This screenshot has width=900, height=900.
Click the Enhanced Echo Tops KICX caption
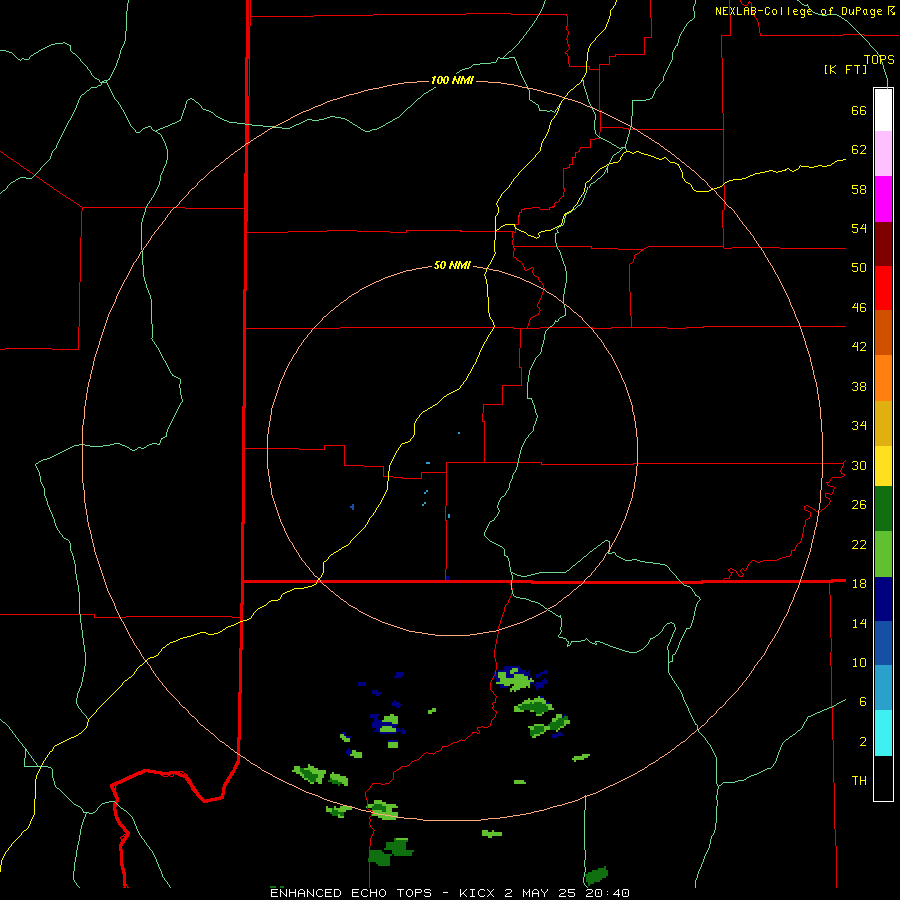(x=450, y=893)
